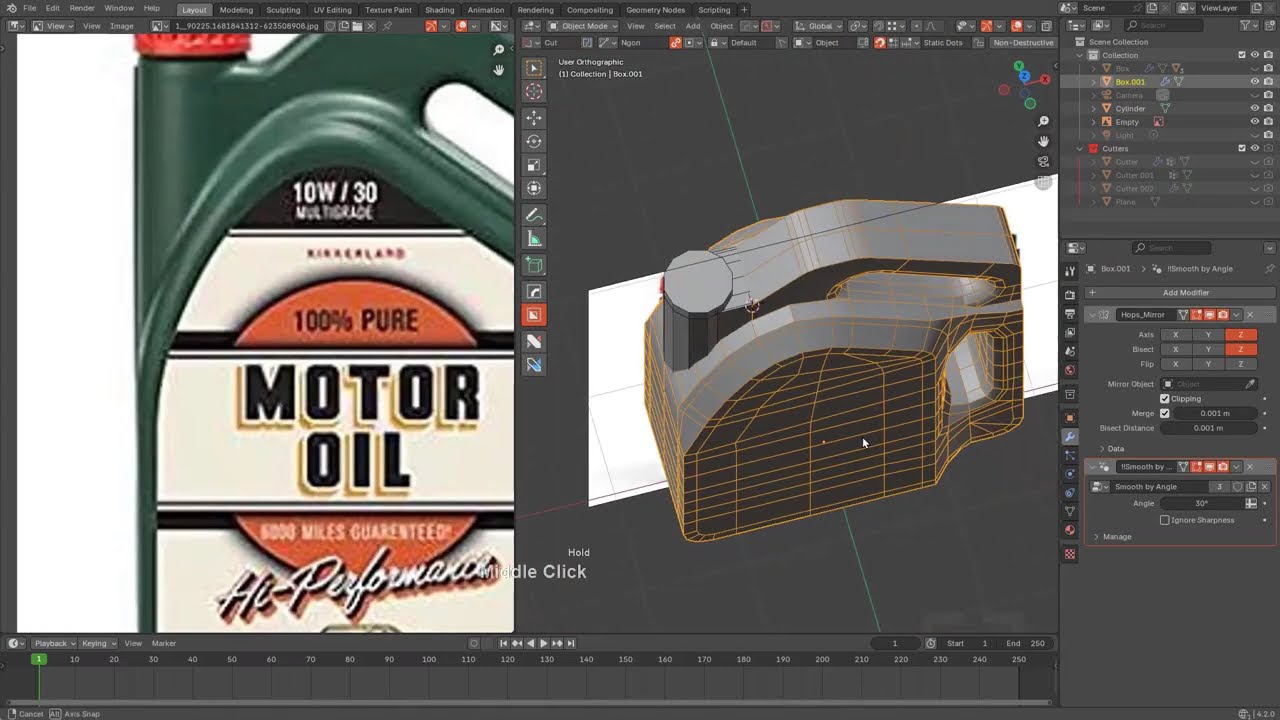Screen dimensions: 1280x720
Task: Select the Cursor tool
Action: (534, 92)
